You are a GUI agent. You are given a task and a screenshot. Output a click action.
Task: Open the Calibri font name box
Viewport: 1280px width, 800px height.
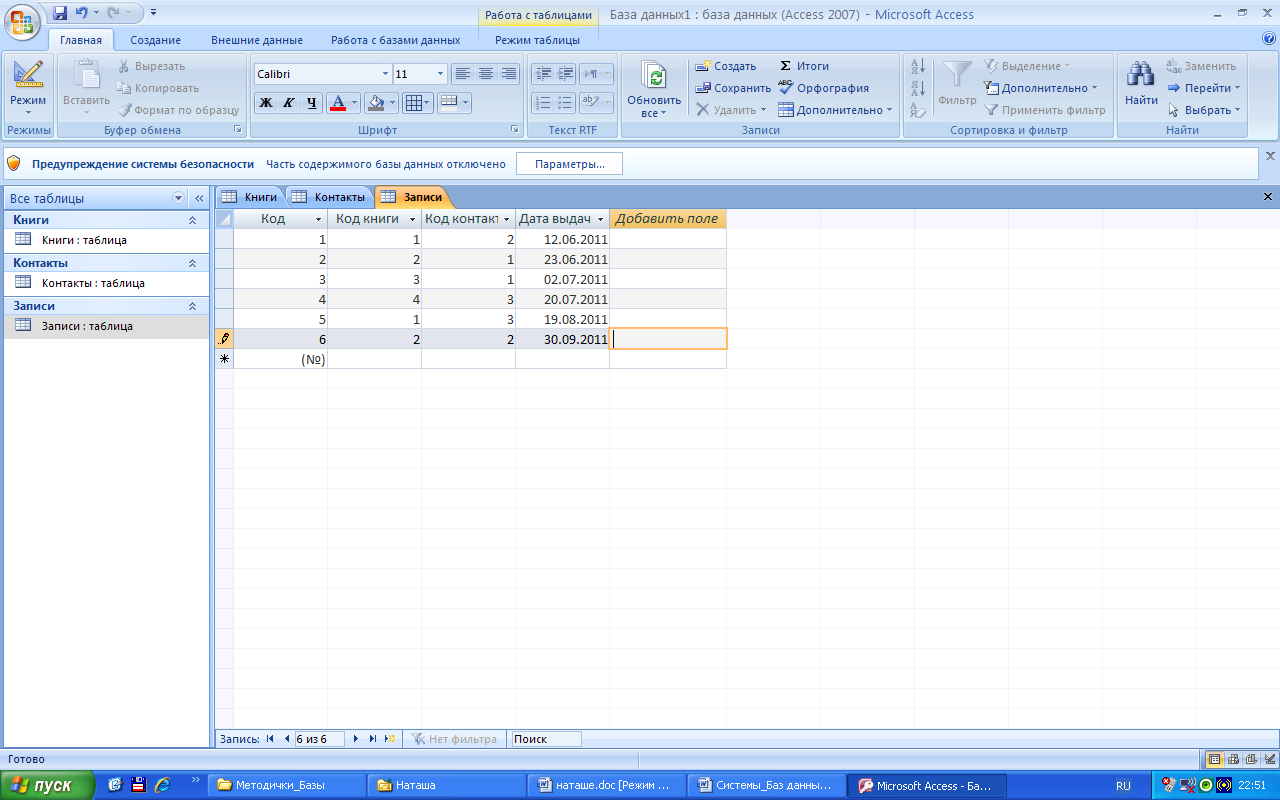pyautogui.click(x=322, y=74)
